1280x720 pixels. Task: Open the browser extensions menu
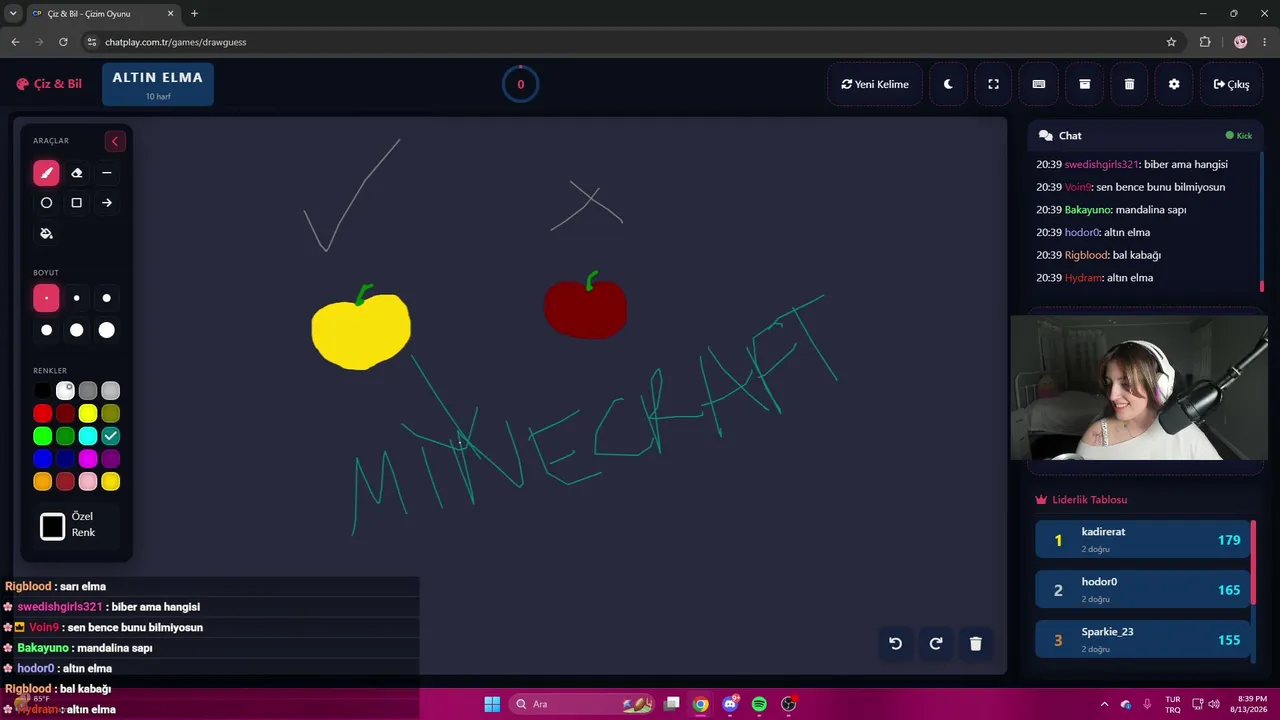[1205, 42]
